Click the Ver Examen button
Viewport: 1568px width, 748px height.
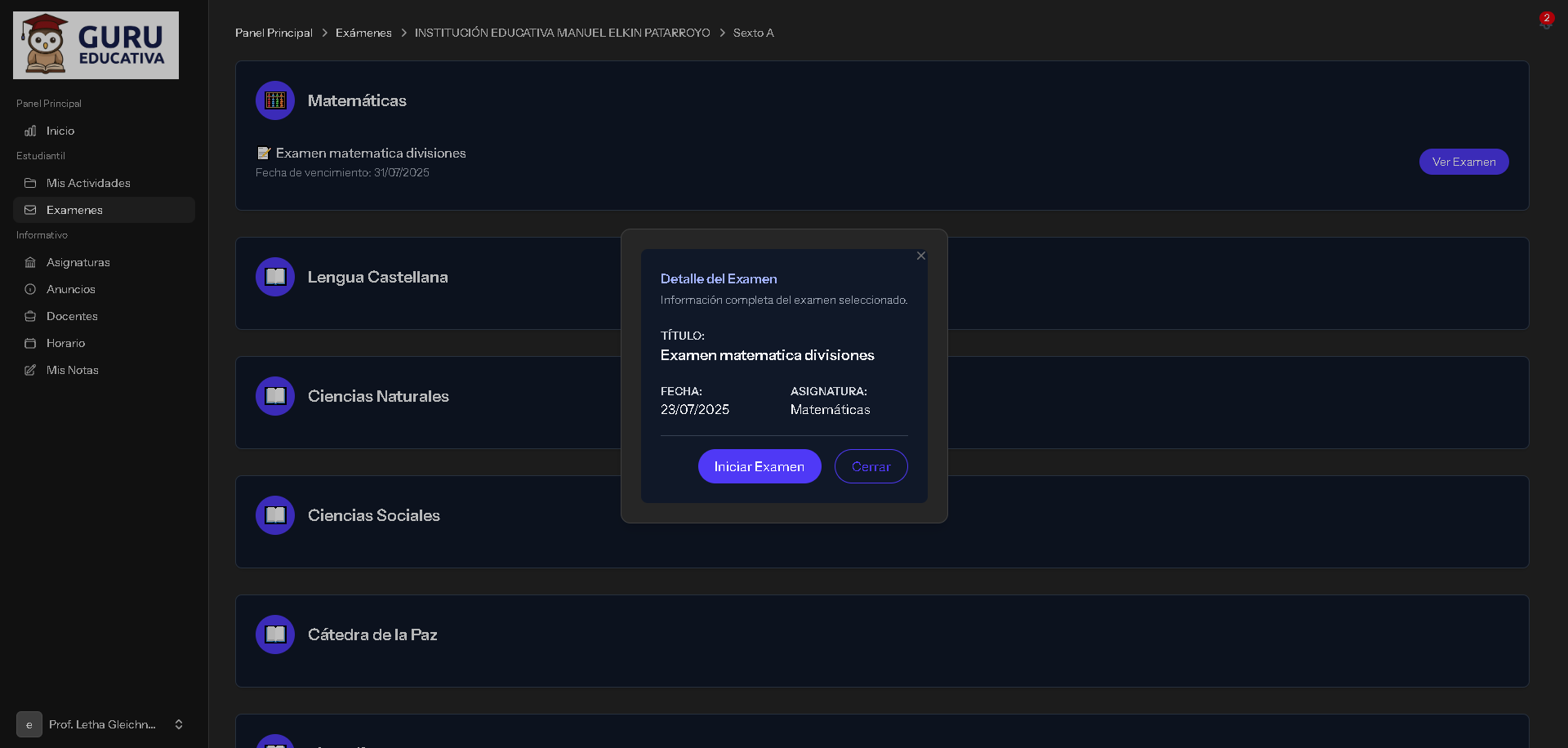pos(1463,162)
